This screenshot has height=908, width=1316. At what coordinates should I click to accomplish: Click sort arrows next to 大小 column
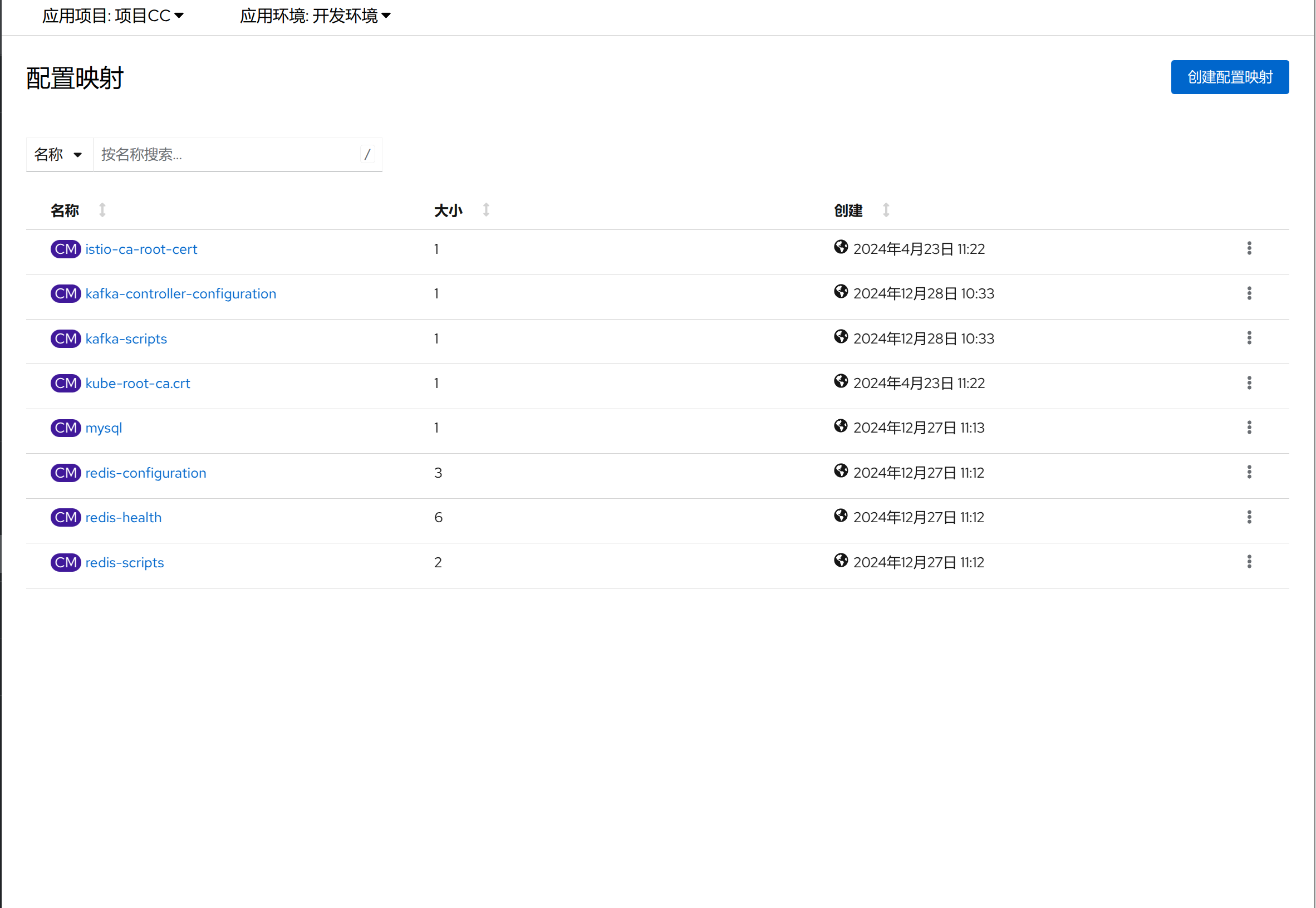[x=486, y=210]
